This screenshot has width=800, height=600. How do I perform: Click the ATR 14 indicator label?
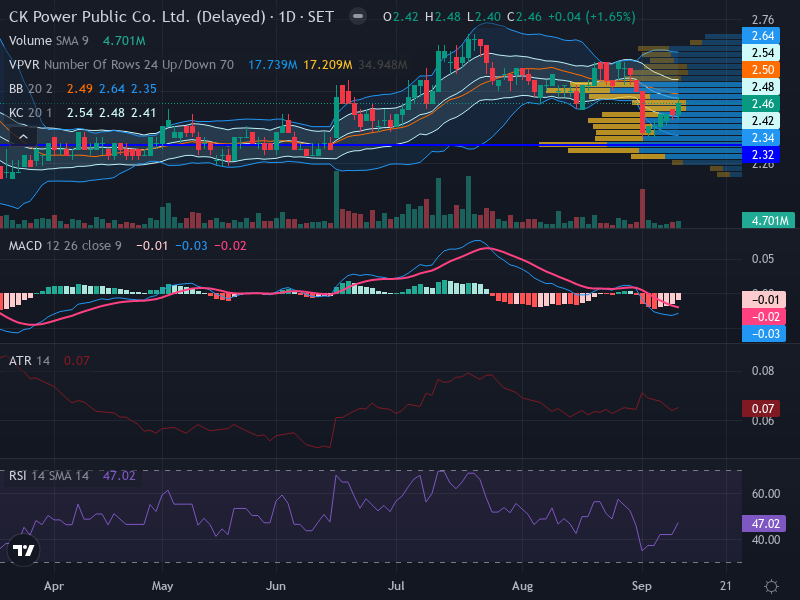pos(29,361)
